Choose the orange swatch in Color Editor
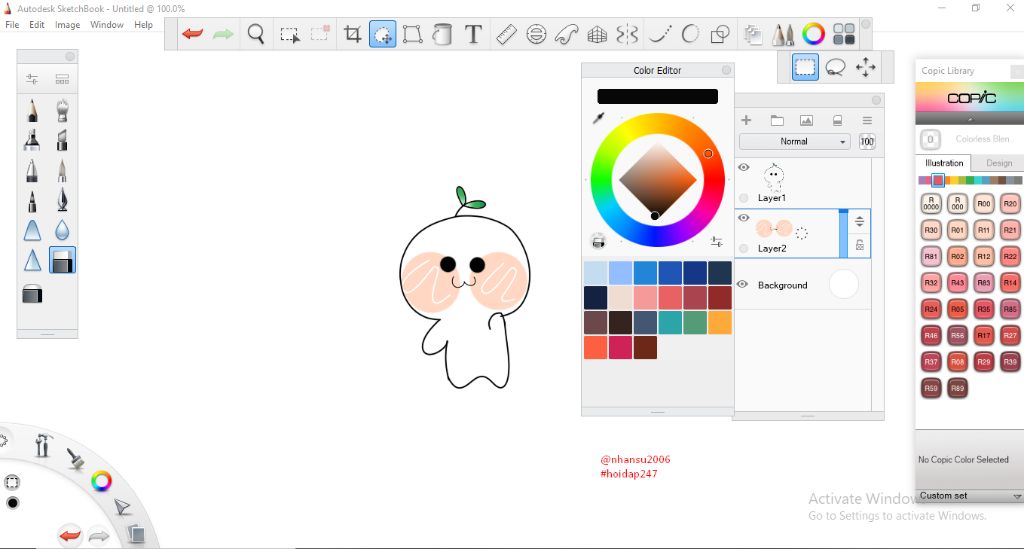Screen dimensions: 1024x549 [x=720, y=322]
